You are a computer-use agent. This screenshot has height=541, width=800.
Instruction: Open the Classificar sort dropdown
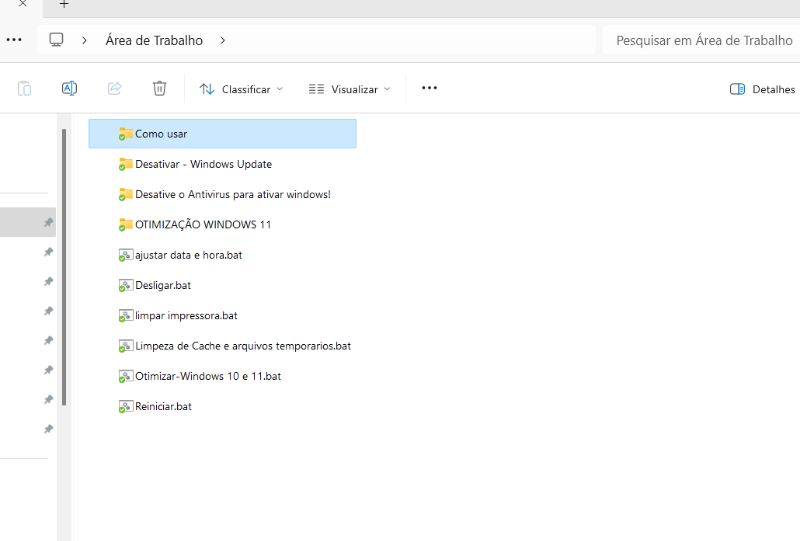pos(241,89)
